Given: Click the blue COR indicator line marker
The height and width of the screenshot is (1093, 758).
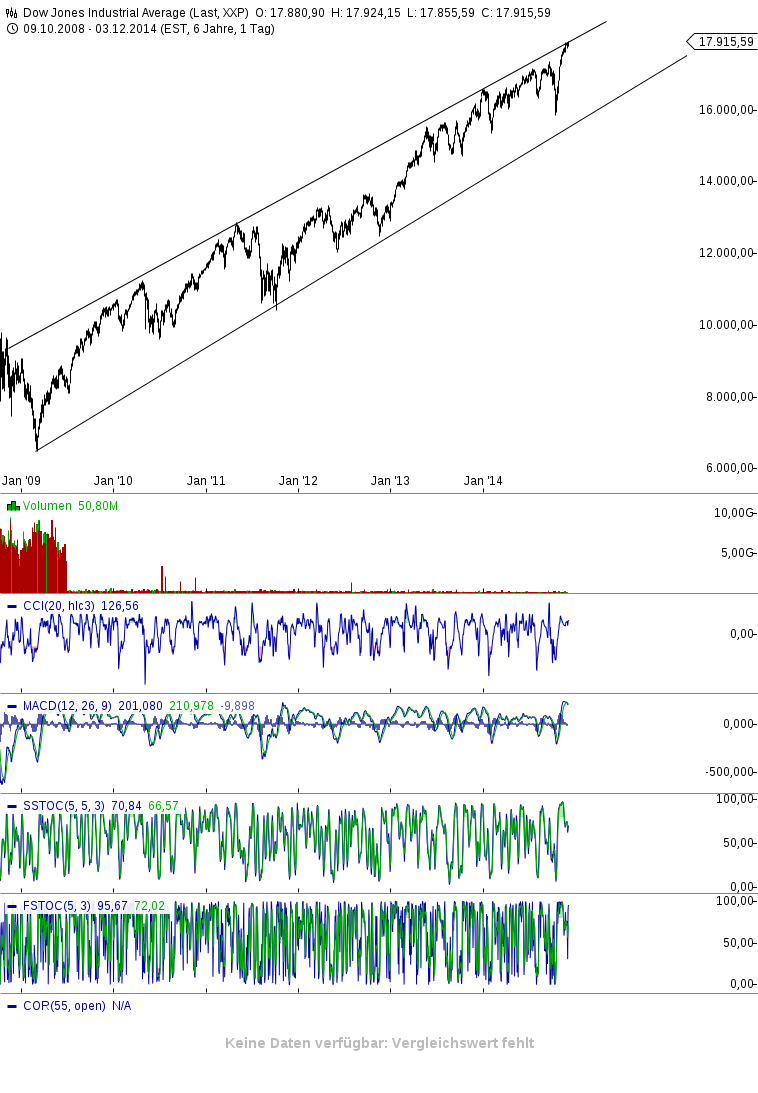Looking at the screenshot, I should [x=12, y=1007].
